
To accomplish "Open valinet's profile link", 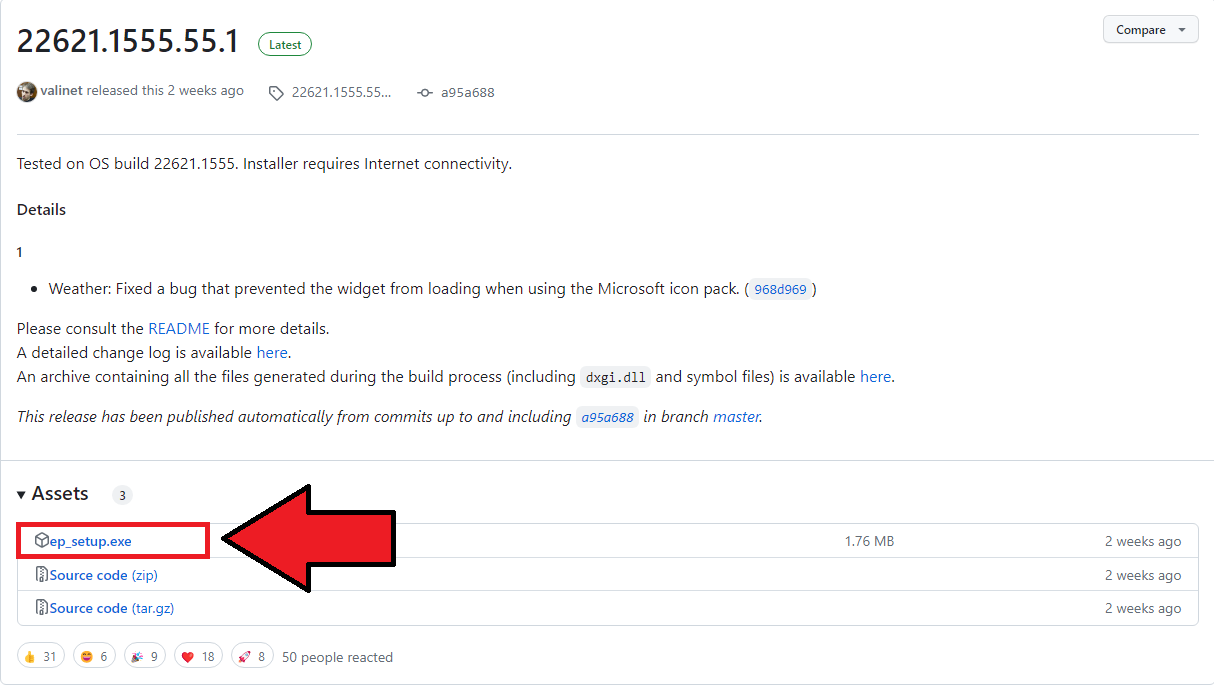I will click(62, 91).
